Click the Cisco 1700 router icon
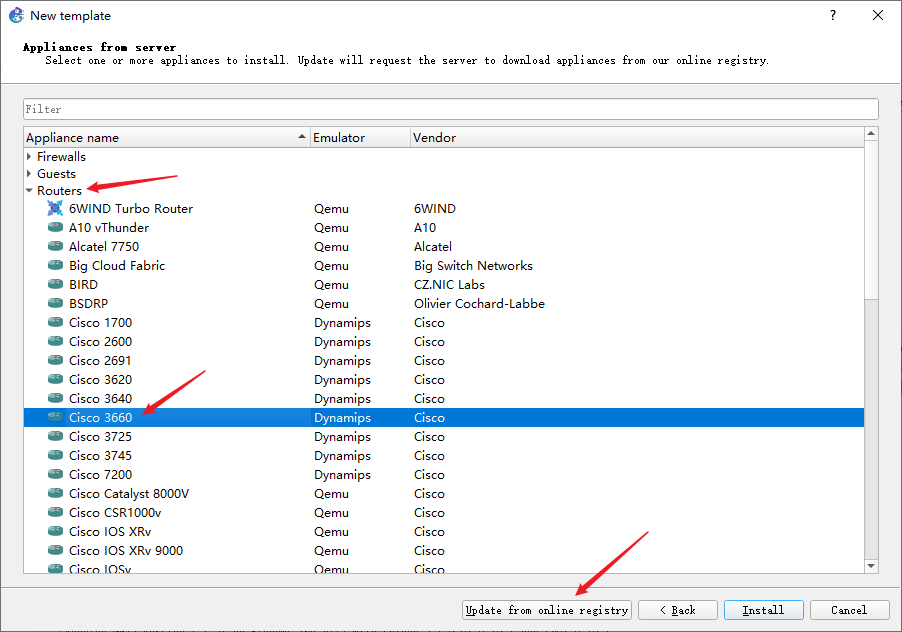Image resolution: width=902 pixels, height=632 pixels. (55, 322)
